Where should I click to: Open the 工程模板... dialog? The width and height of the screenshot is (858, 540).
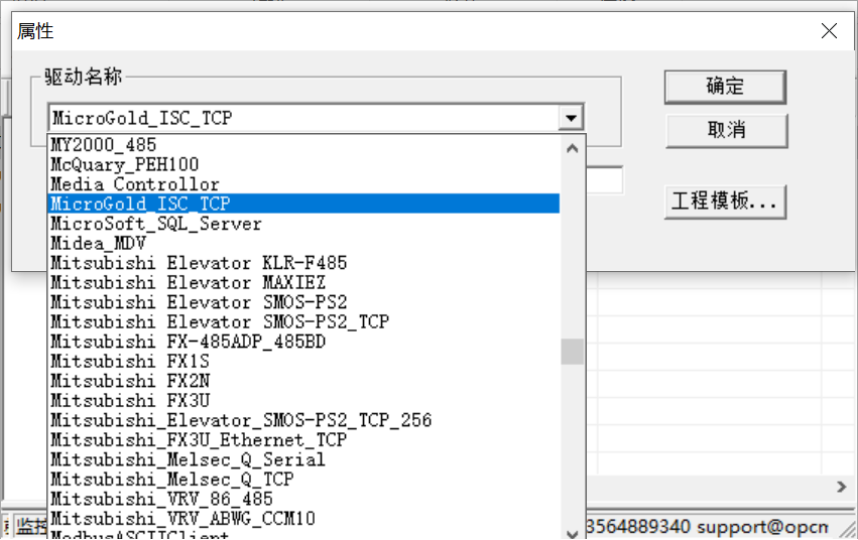(725, 202)
